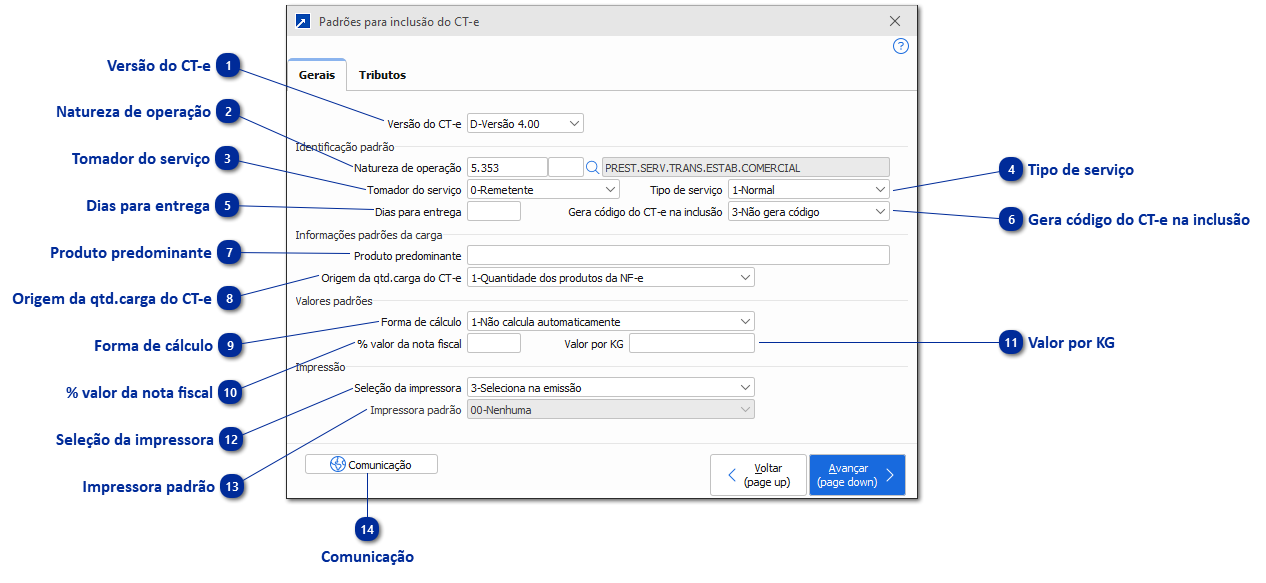Click numbered callout marker 14
This screenshot has width=1266, height=583.
click(x=367, y=529)
